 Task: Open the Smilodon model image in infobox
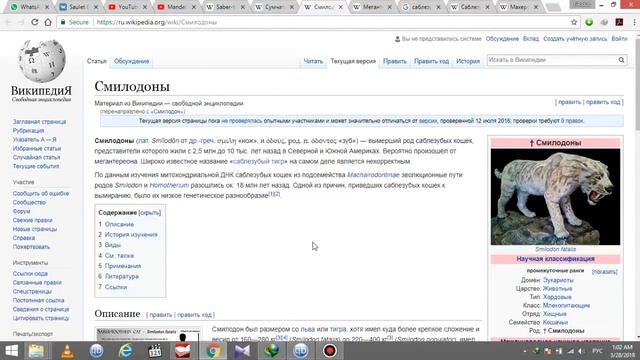coord(555,197)
